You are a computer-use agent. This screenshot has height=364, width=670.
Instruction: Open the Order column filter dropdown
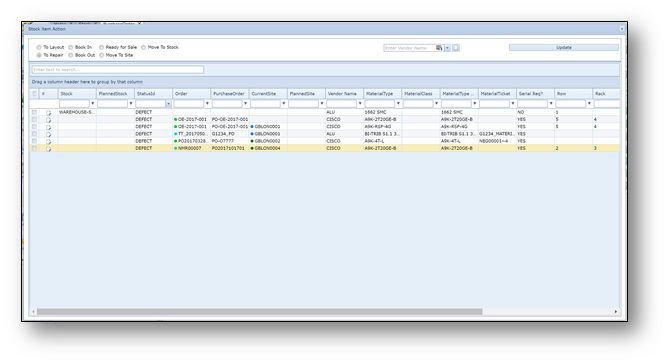pos(207,103)
